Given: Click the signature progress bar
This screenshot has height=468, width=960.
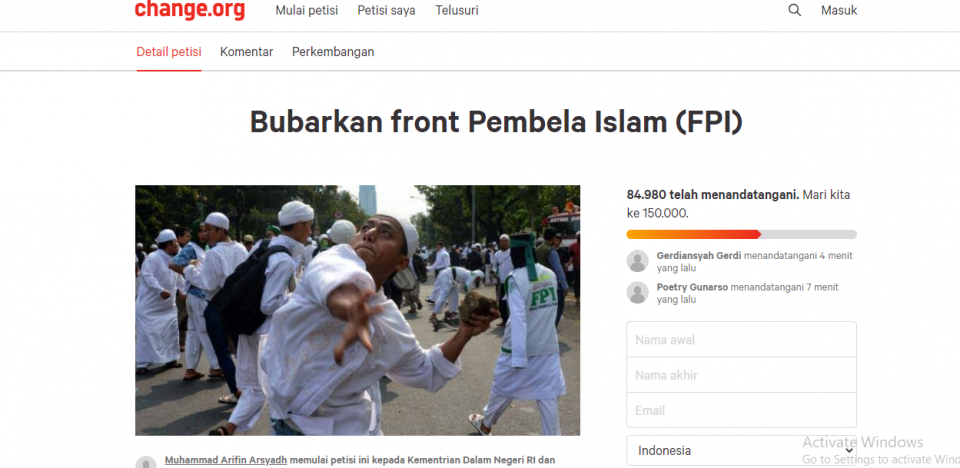Looking at the screenshot, I should click(x=741, y=234).
